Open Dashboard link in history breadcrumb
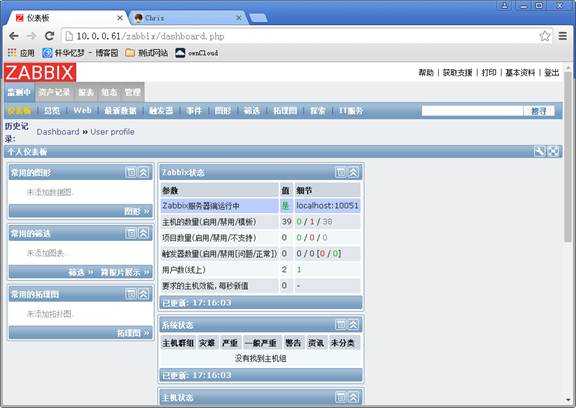The width and height of the screenshot is (576, 408). pyautogui.click(x=58, y=131)
